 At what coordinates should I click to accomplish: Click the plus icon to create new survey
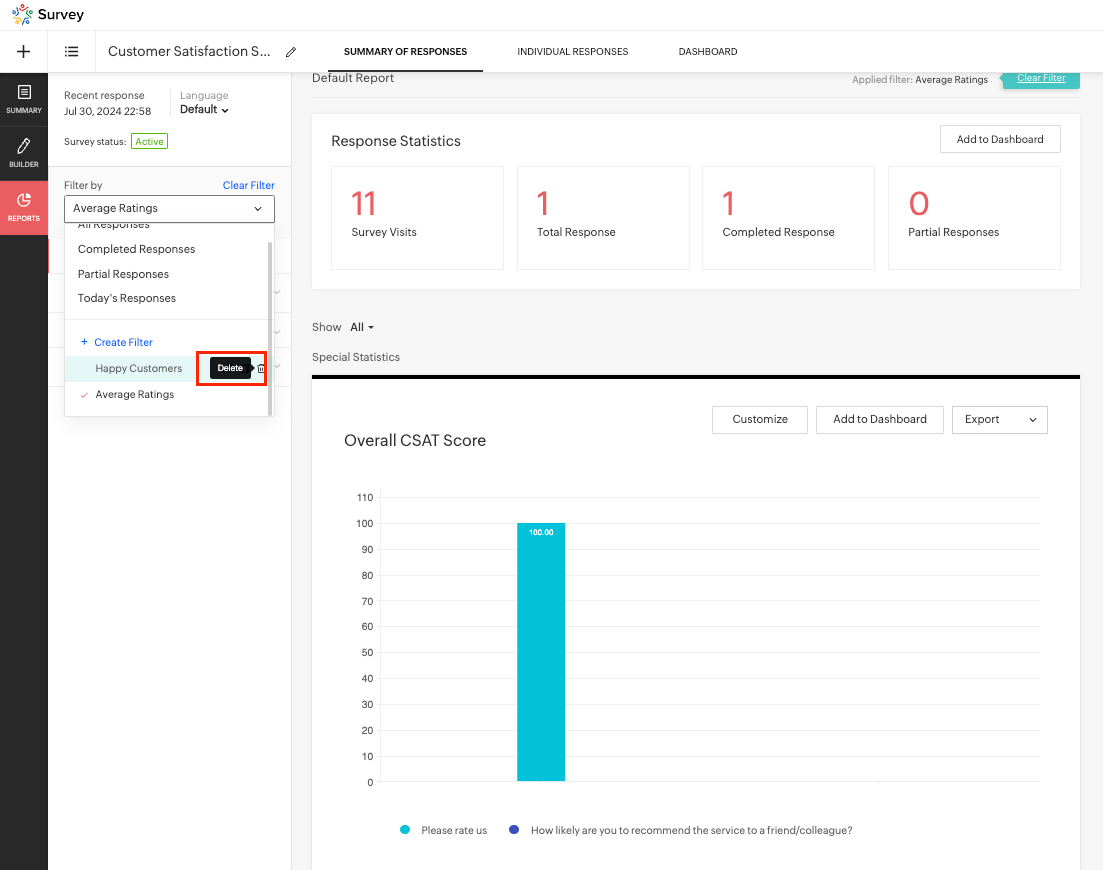[x=24, y=51]
